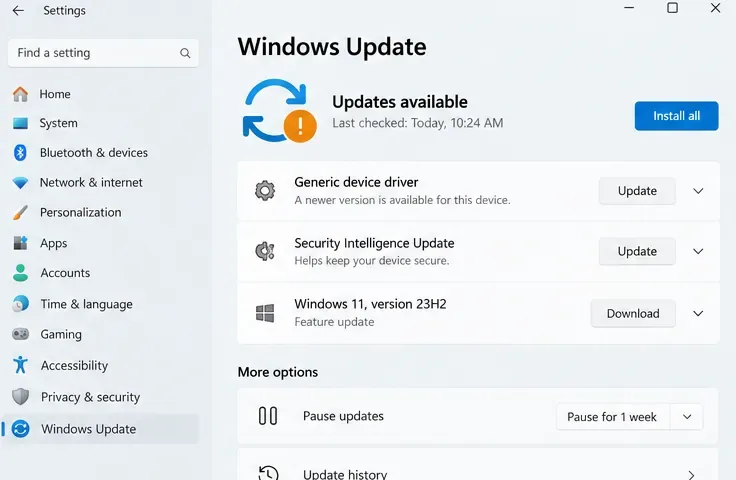Click the Time & language clock icon

pyautogui.click(x=20, y=304)
